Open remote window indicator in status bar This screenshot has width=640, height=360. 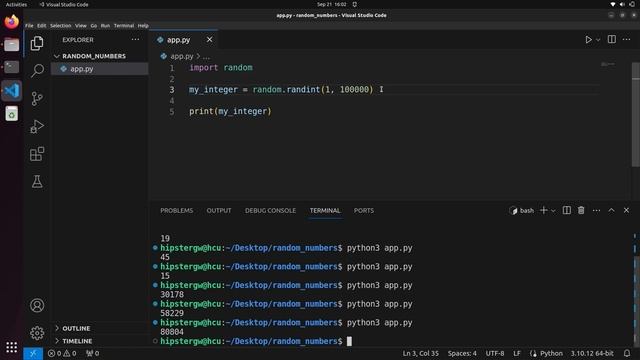[x=33, y=353]
